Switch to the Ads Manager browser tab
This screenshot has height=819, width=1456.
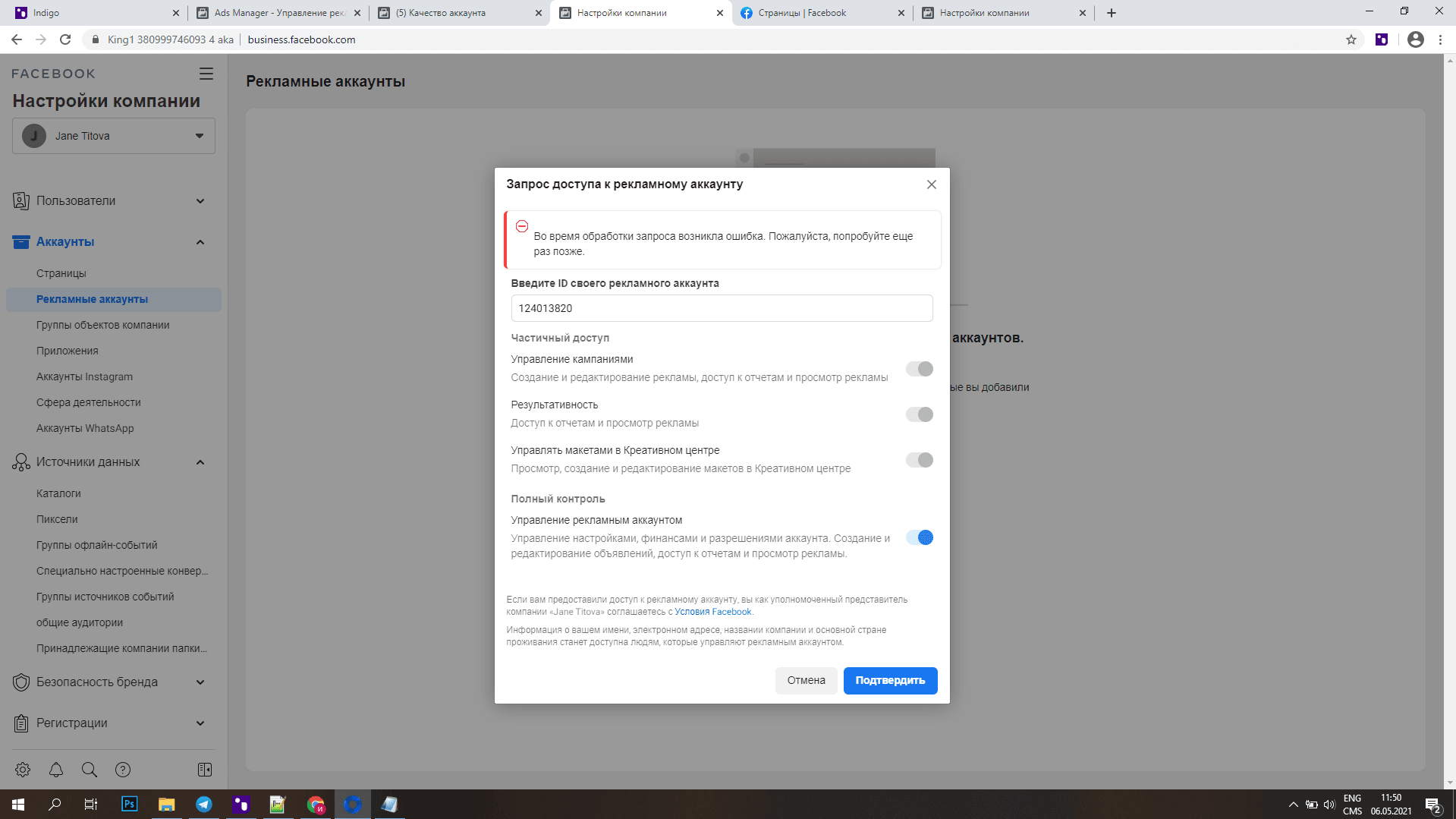click(278, 13)
